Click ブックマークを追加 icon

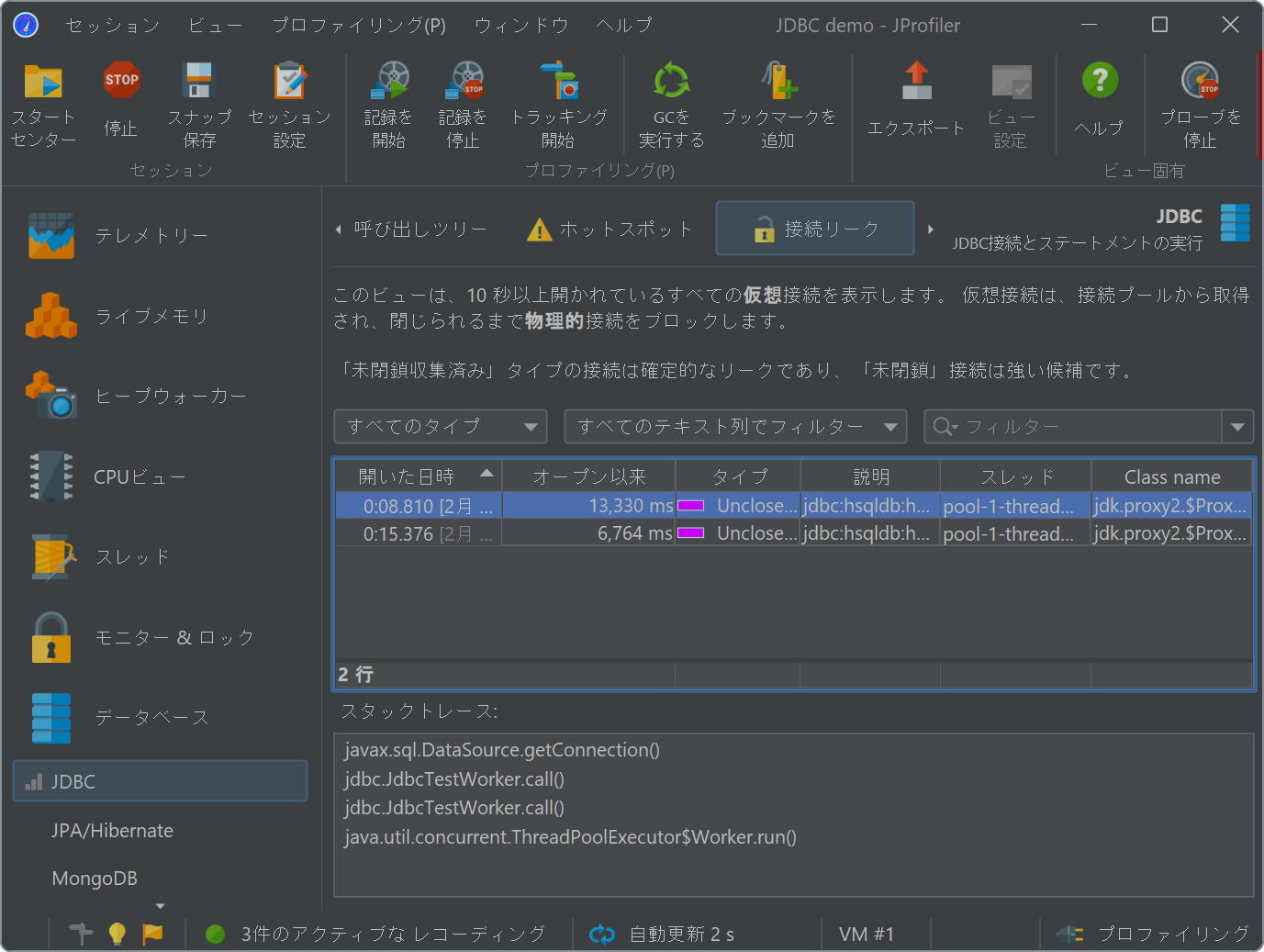(778, 81)
